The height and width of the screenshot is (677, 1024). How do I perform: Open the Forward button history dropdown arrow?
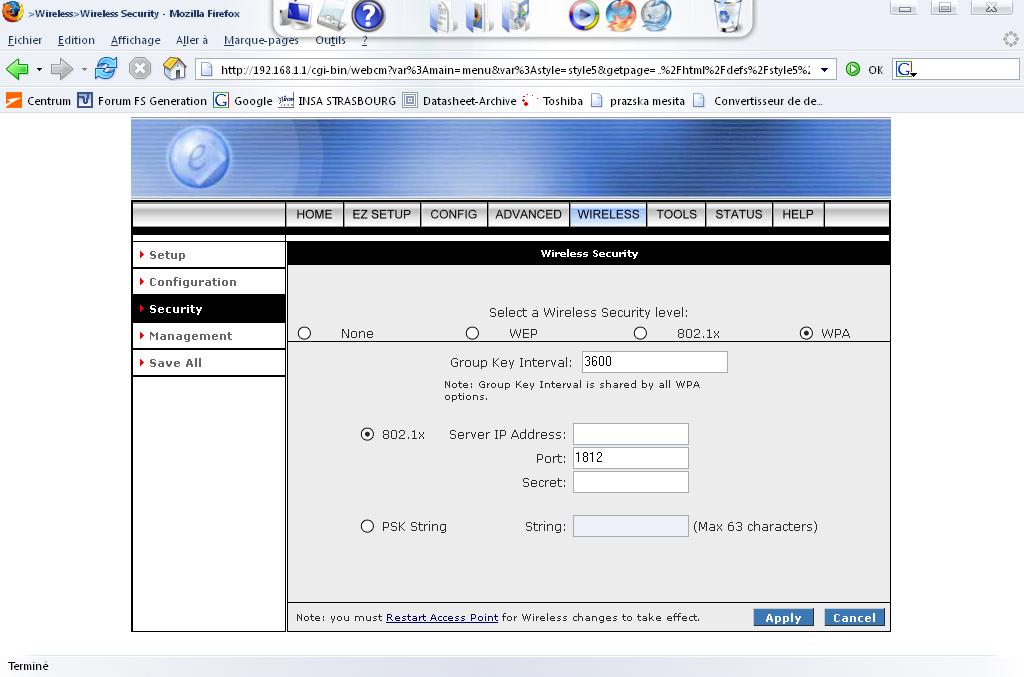pos(84,69)
